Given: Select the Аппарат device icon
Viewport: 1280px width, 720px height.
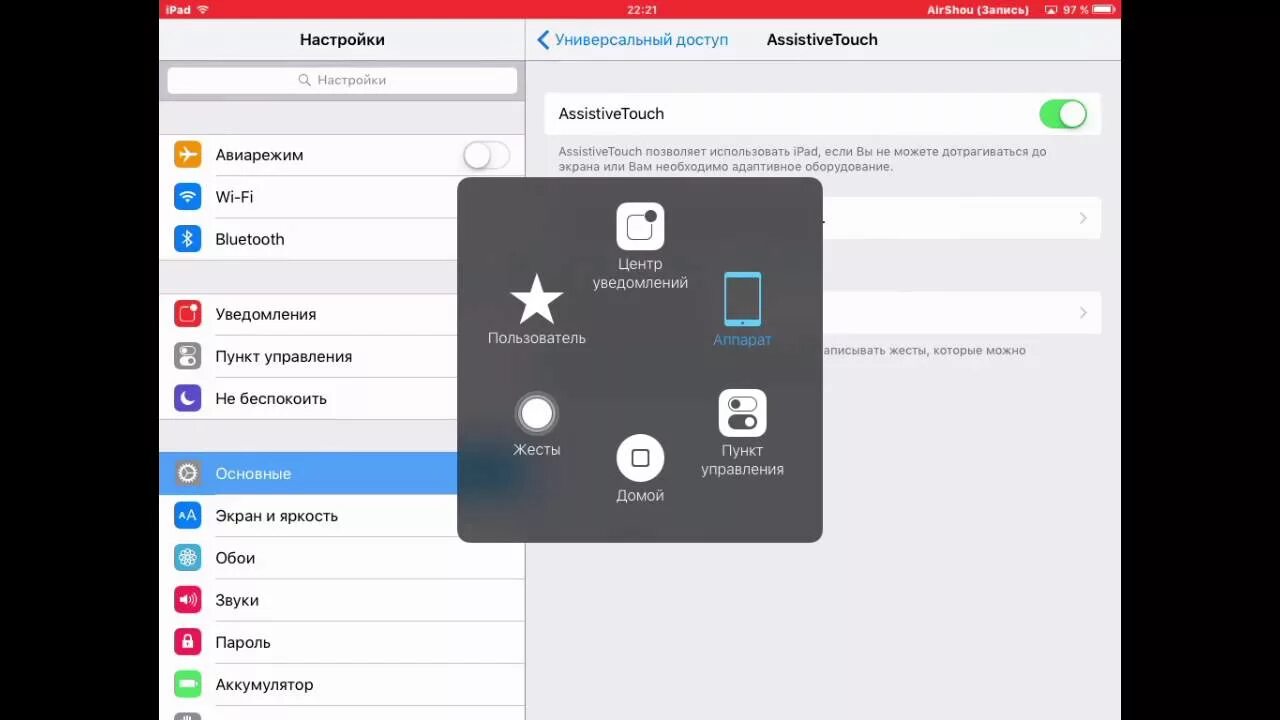Looking at the screenshot, I should coord(742,299).
